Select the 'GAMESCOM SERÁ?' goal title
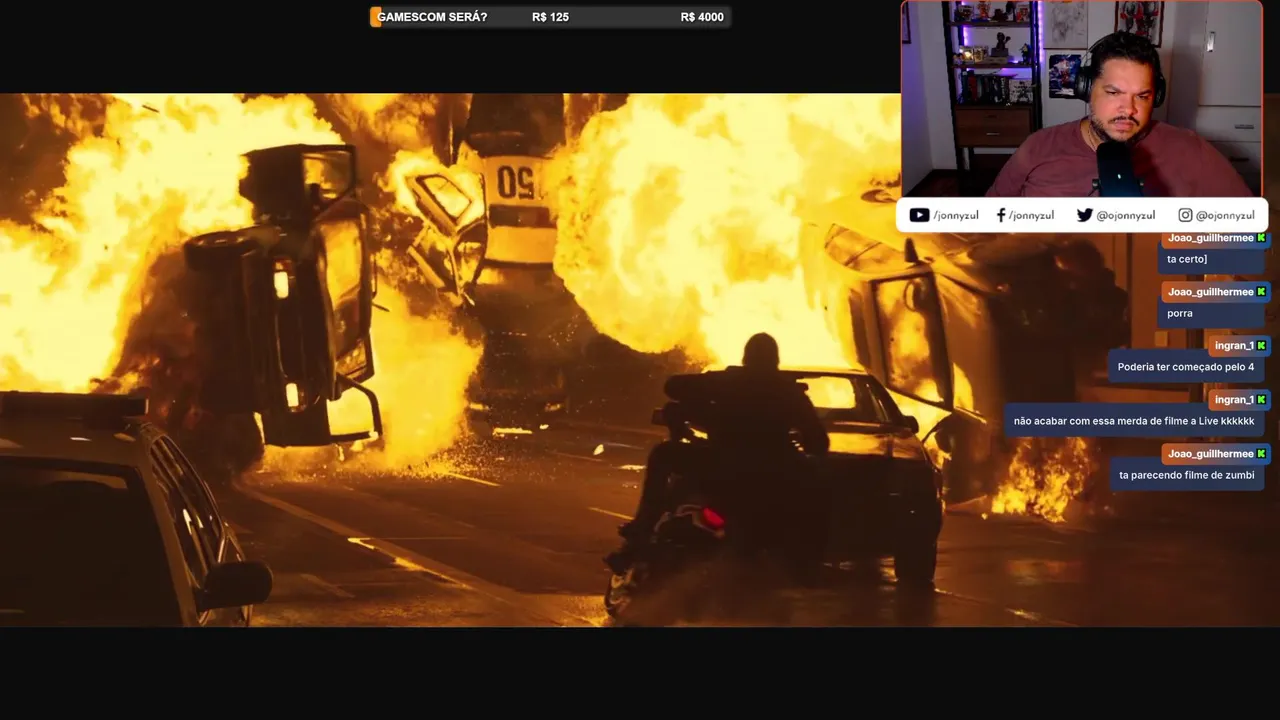1280x720 pixels. (432, 17)
